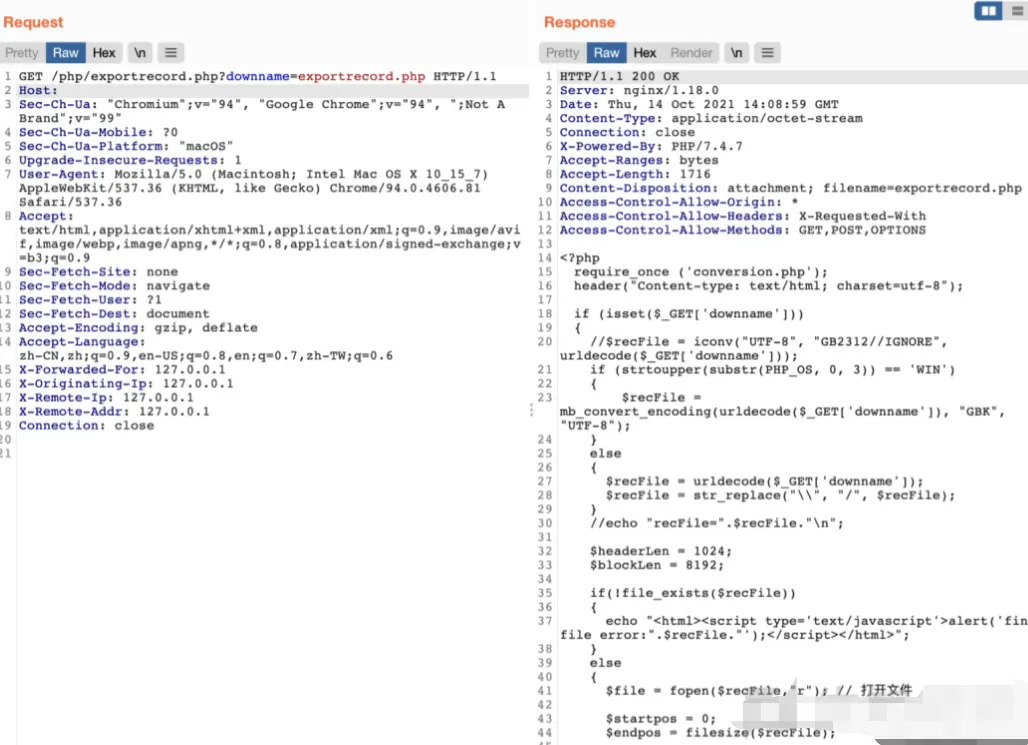The width and height of the screenshot is (1028, 745).
Task: Open Hex tab in Response panel
Action: (644, 52)
